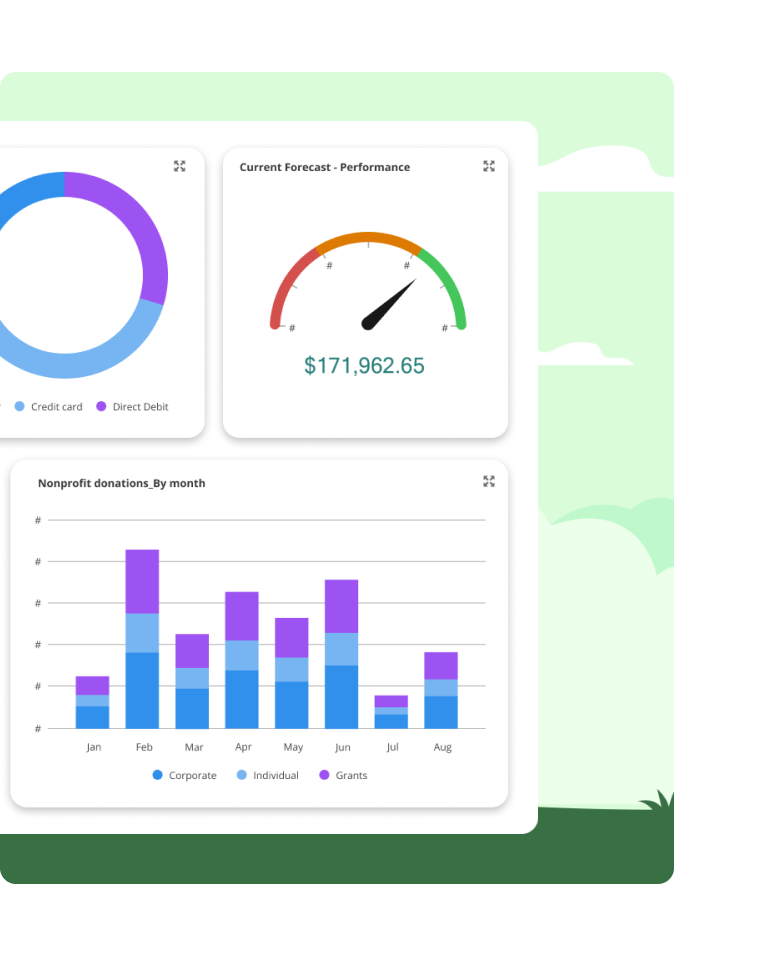767x957 pixels.
Task: Click the Apr Corporate bar segment
Action: click(x=242, y=699)
